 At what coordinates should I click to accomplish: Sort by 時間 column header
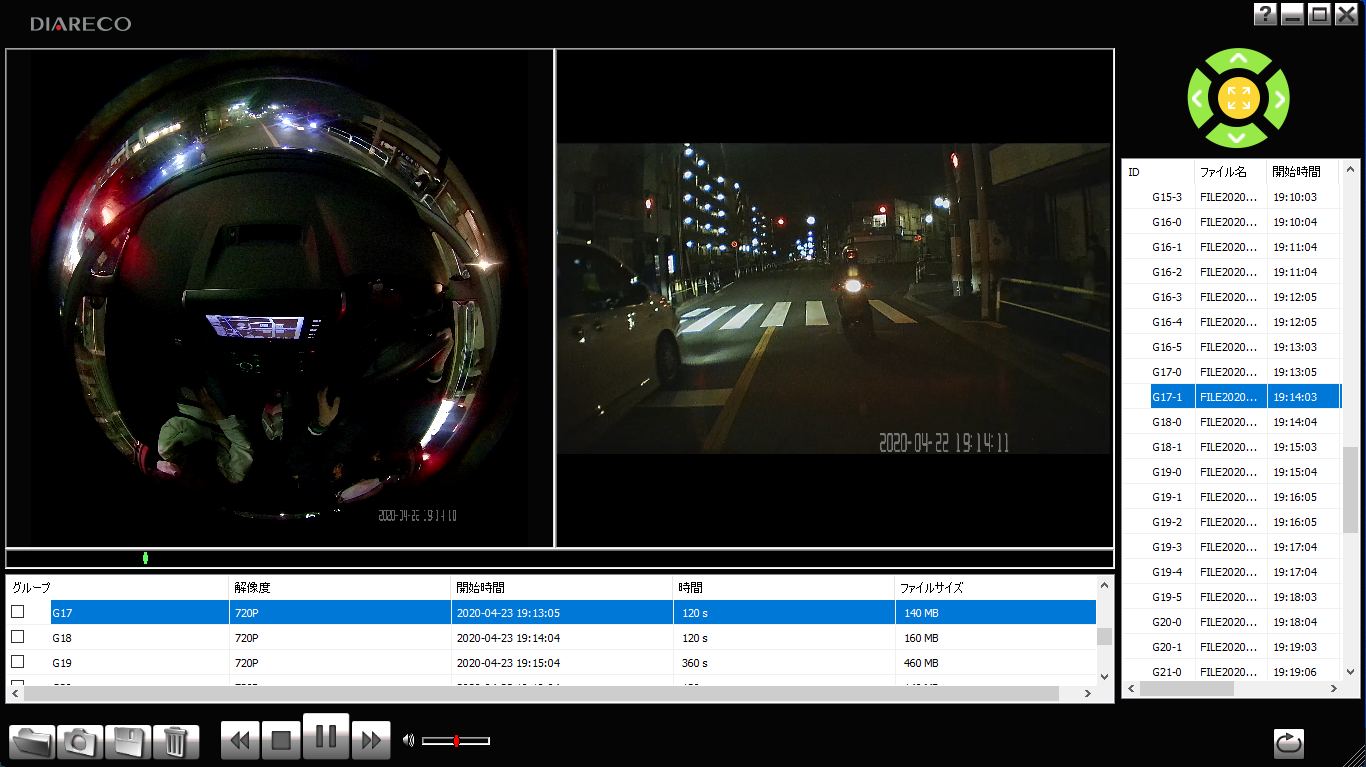click(x=784, y=588)
